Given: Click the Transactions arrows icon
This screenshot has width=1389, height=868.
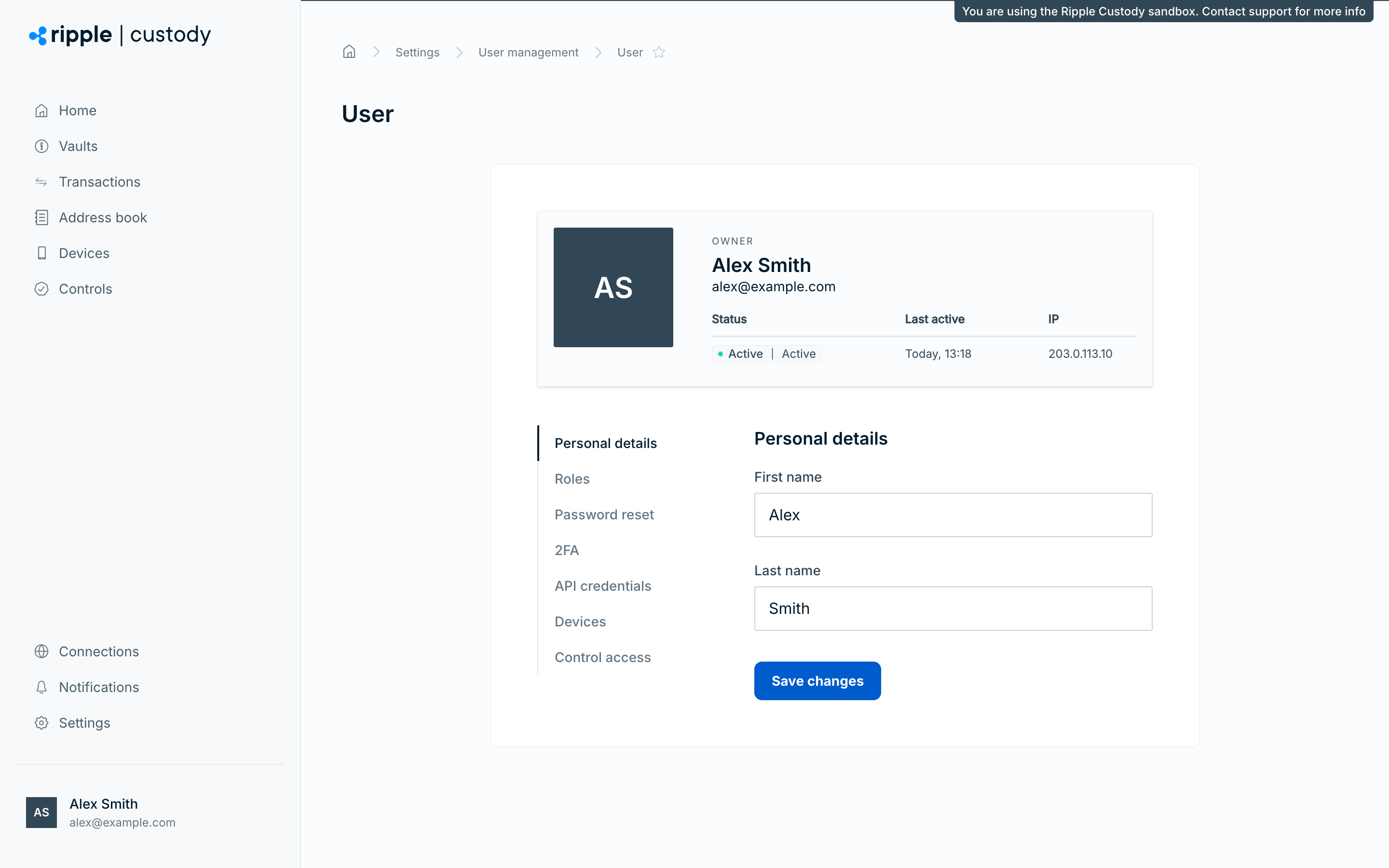Looking at the screenshot, I should pos(41,182).
